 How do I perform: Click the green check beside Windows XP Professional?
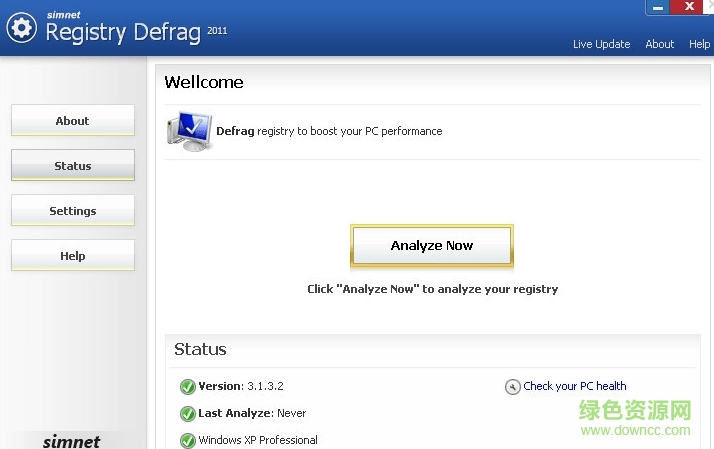(187, 440)
